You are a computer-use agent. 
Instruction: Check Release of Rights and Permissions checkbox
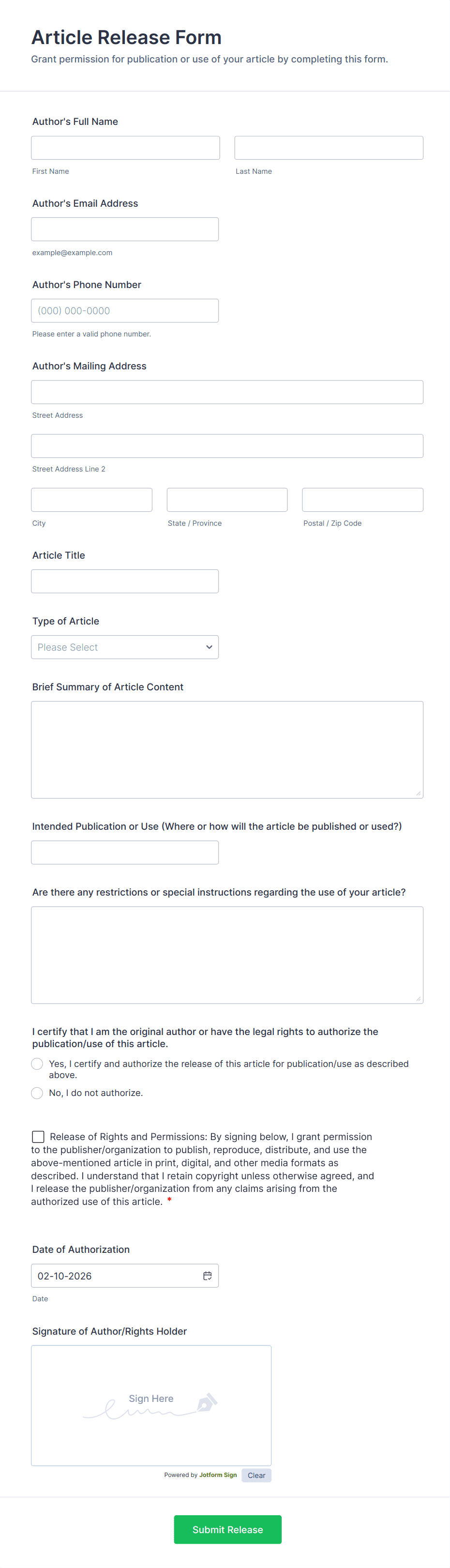[x=38, y=1137]
